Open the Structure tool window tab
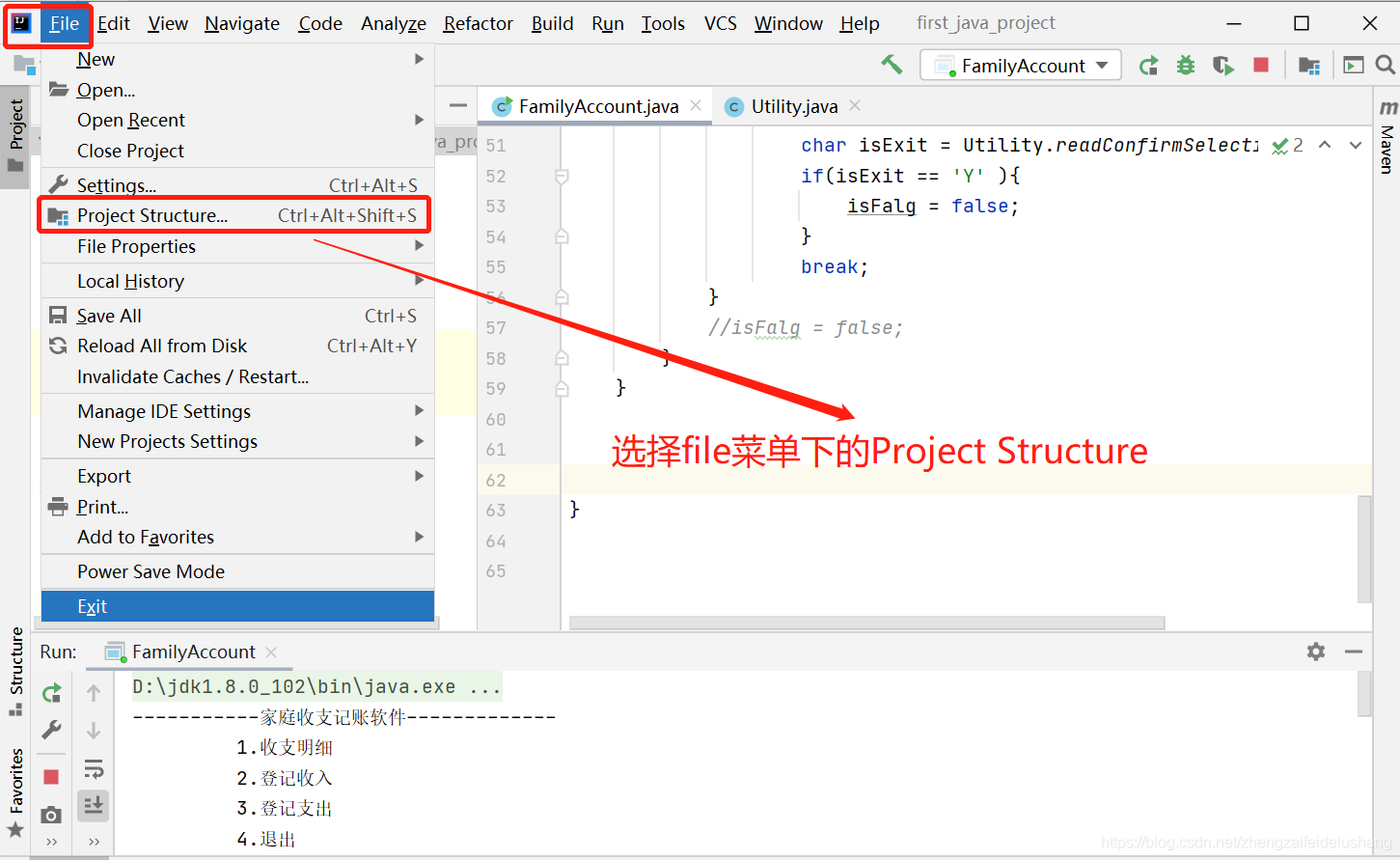Screen dimensions: 1400x860 pos(15,670)
